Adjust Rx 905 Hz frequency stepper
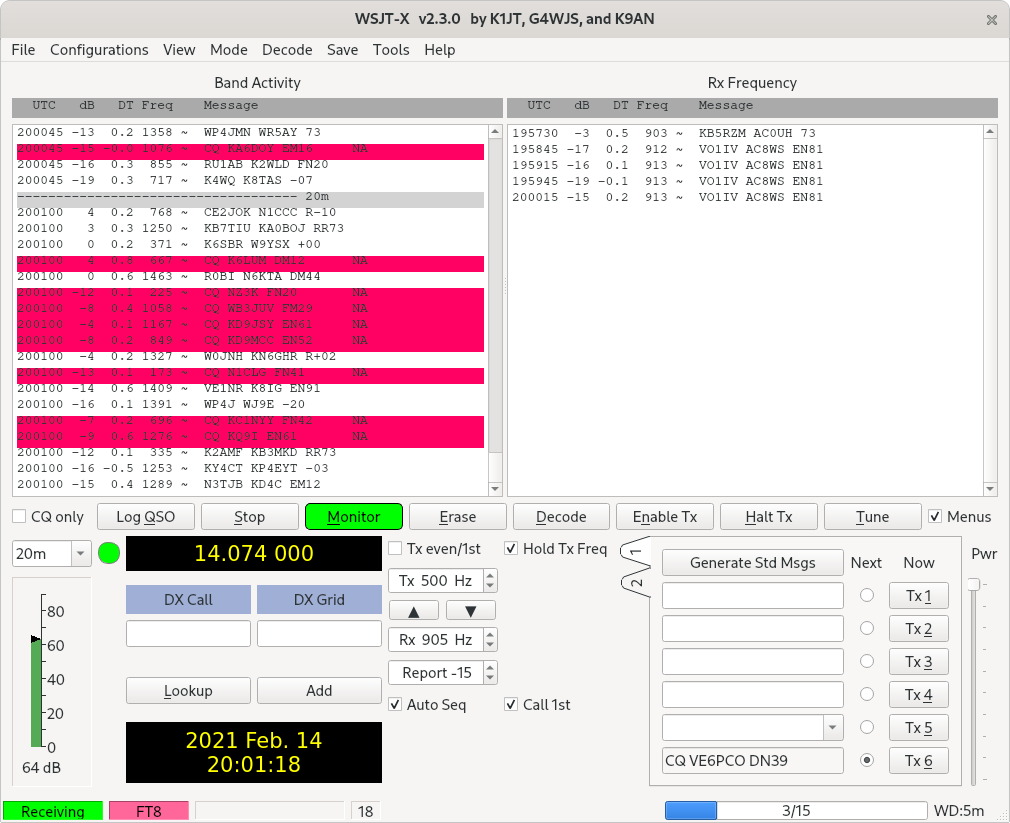The width and height of the screenshot is (1010, 823). pos(490,639)
